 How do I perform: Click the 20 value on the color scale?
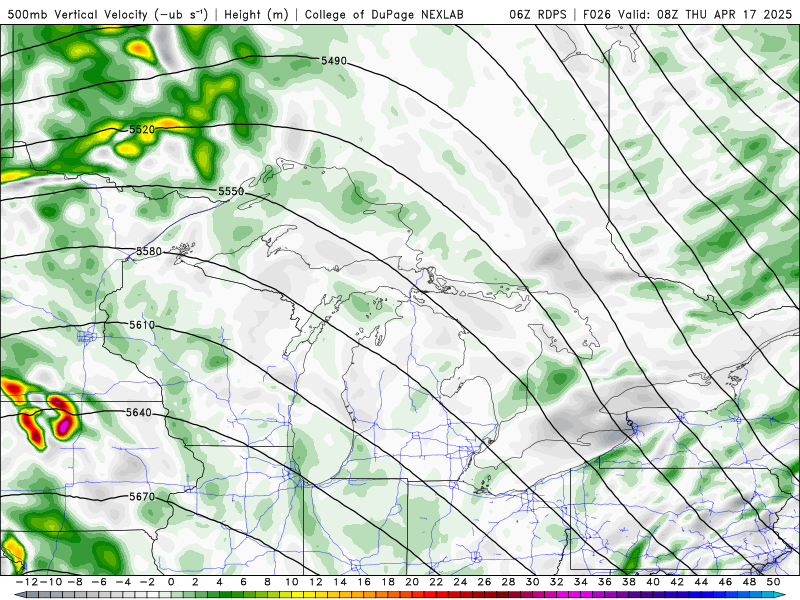412,582
